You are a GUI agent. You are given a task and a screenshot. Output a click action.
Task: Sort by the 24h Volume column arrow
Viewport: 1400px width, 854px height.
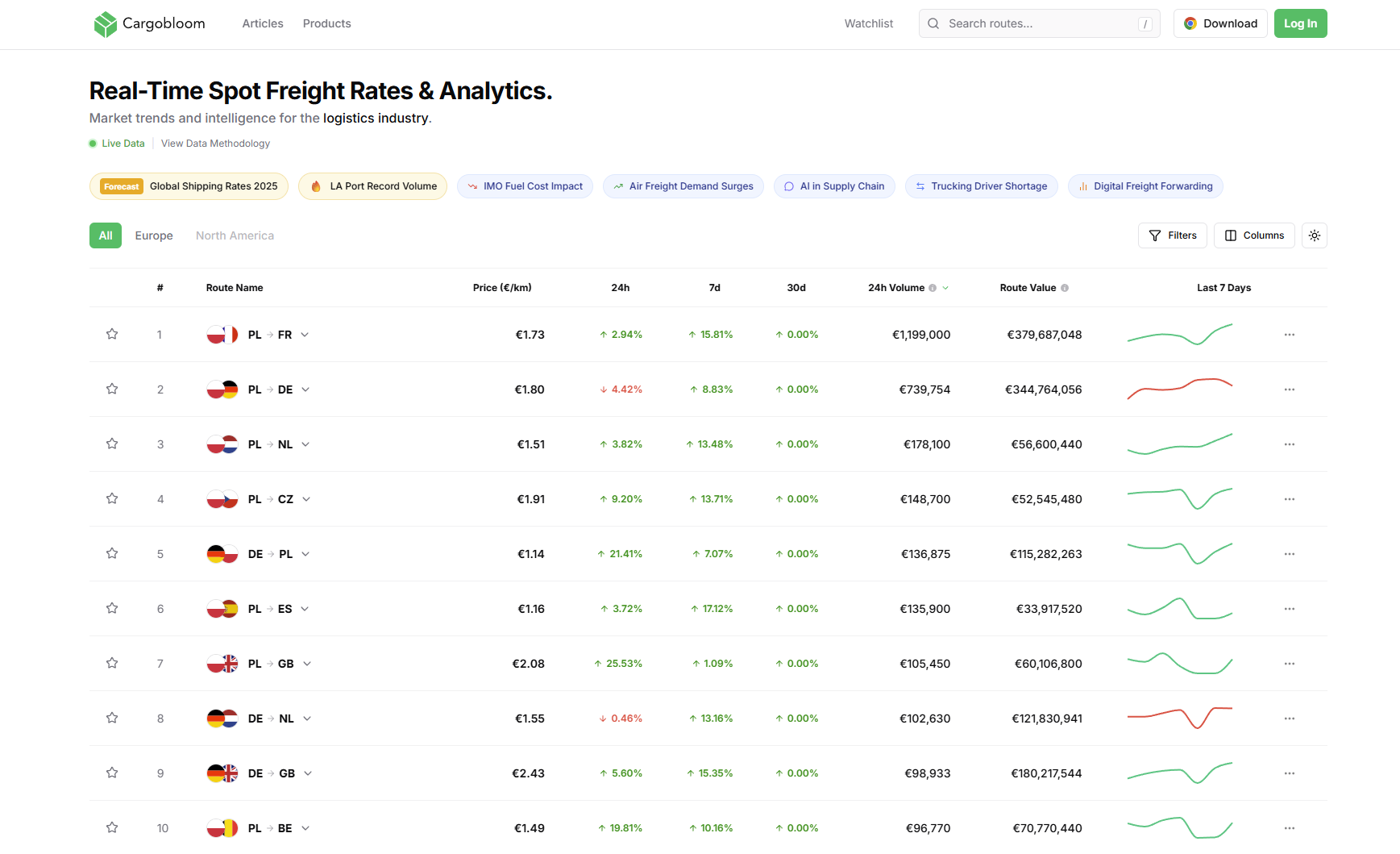[945, 288]
